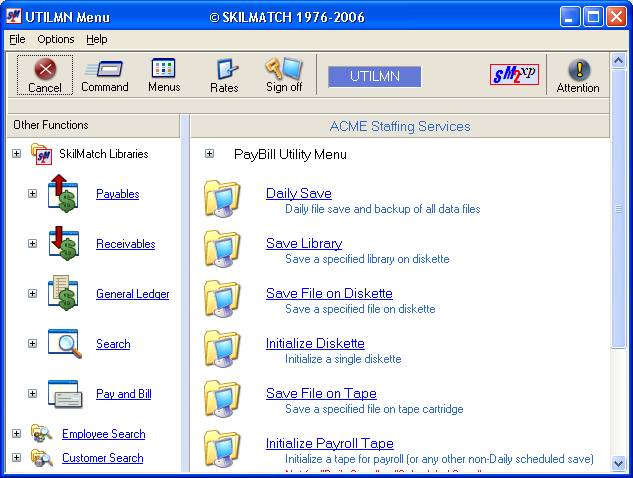Open the Customer Search link
633x478 pixels.
click(x=103, y=458)
